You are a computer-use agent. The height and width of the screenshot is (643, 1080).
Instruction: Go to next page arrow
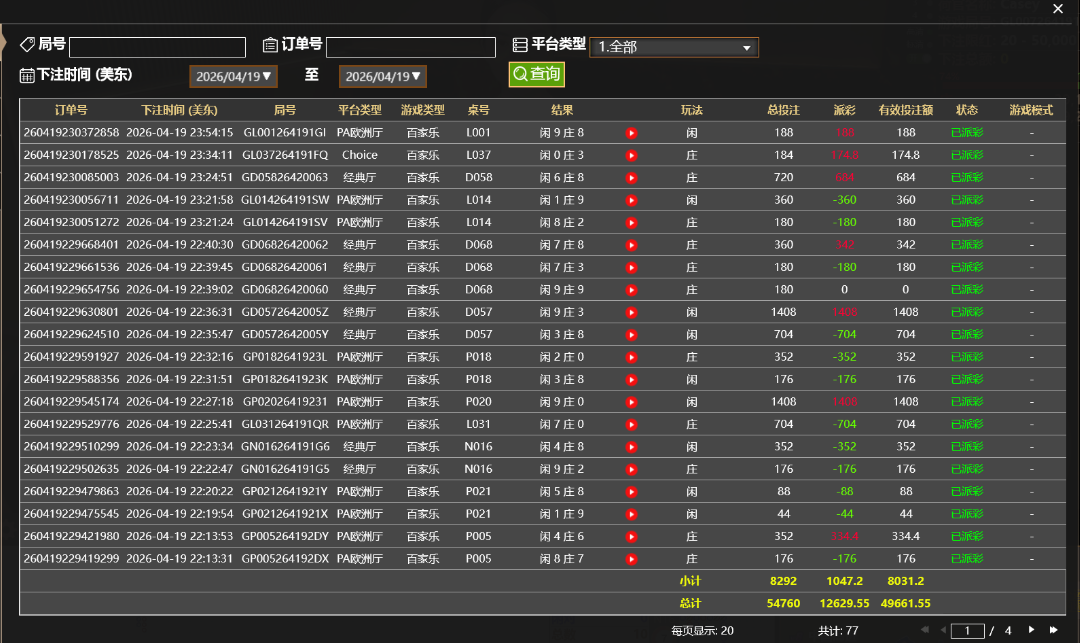point(1032,630)
